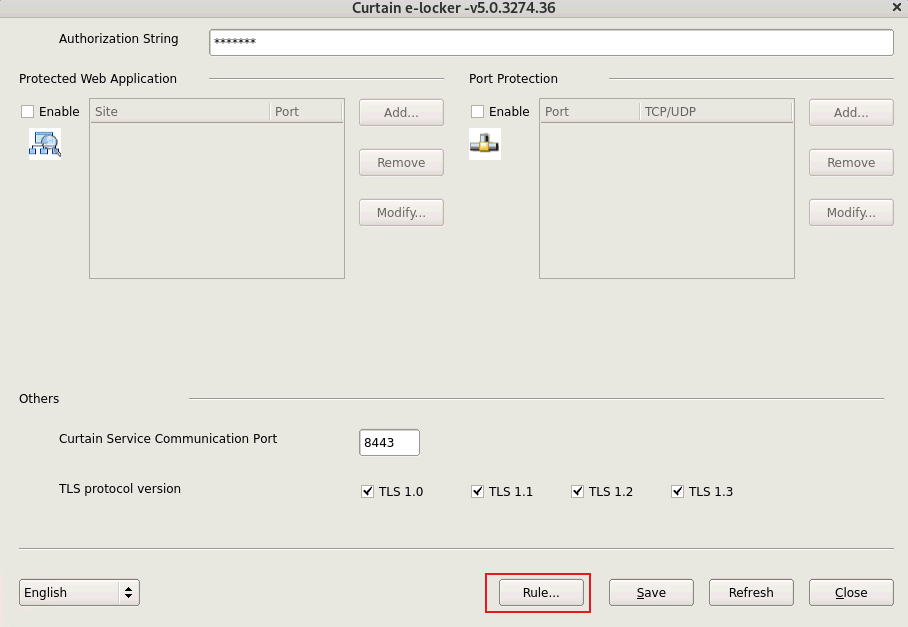Uncheck TLS 1.0 protocol

[x=367, y=492]
